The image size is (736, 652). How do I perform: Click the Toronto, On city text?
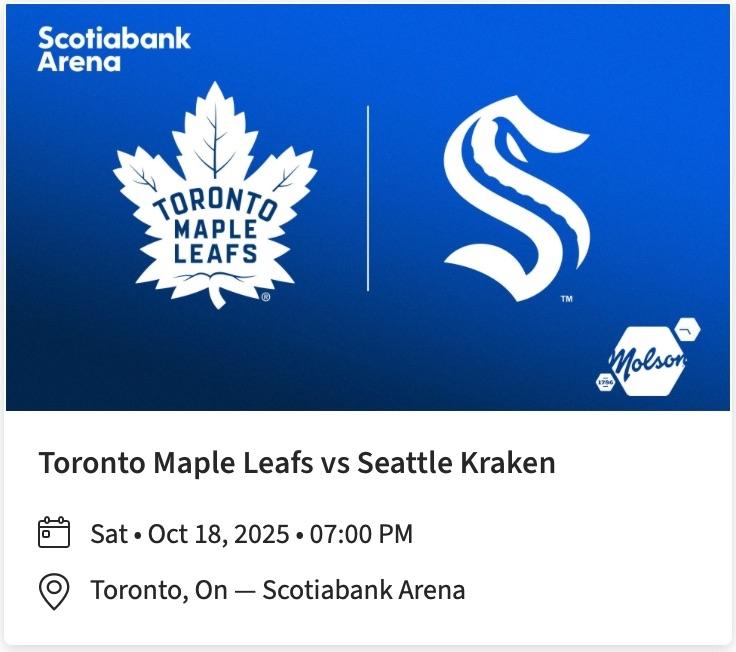coord(158,590)
